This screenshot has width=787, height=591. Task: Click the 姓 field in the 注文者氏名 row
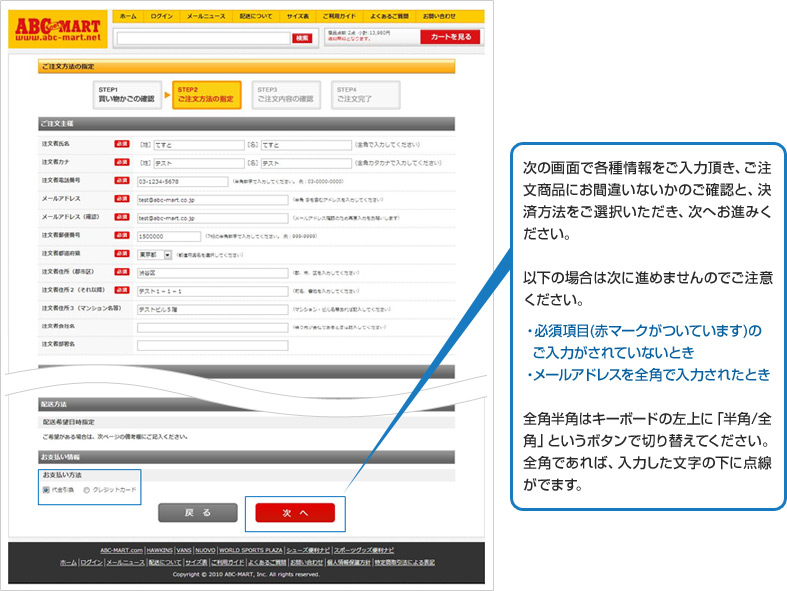199,145
